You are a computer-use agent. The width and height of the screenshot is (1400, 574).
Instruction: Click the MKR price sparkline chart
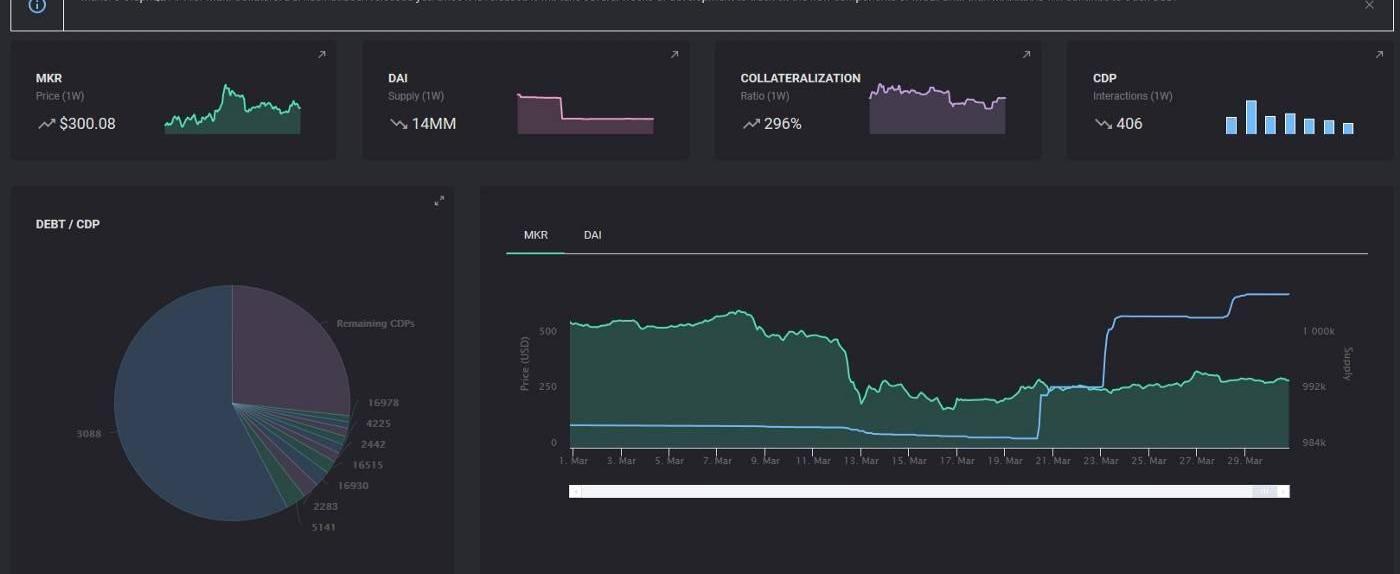(x=232, y=110)
